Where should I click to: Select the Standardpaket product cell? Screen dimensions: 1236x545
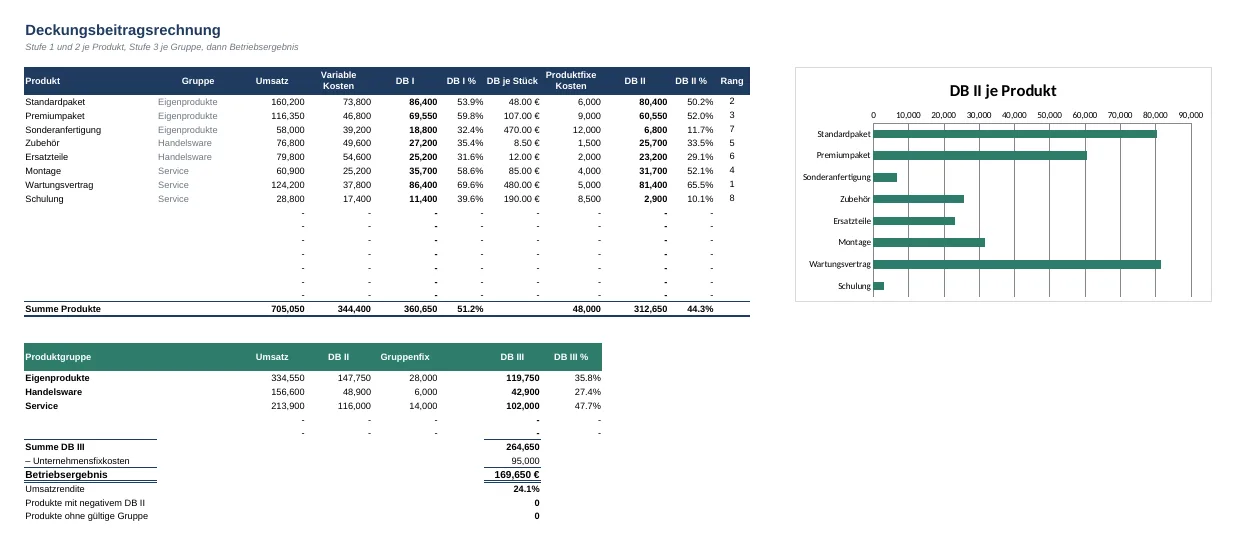pos(55,102)
